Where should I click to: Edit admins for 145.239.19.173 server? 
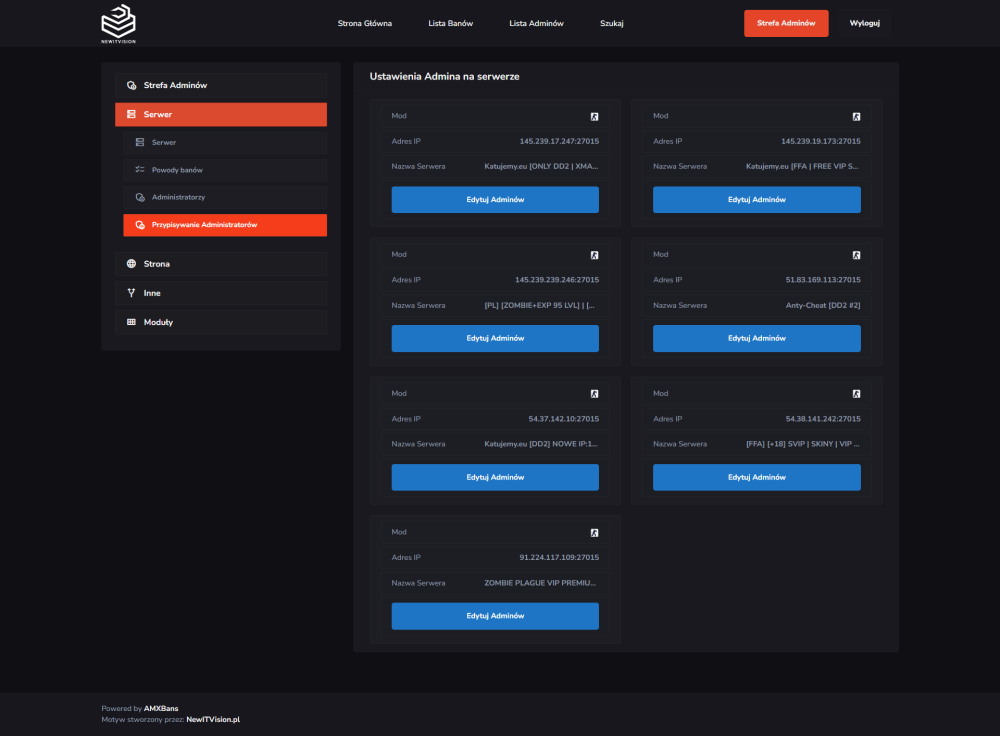756,200
